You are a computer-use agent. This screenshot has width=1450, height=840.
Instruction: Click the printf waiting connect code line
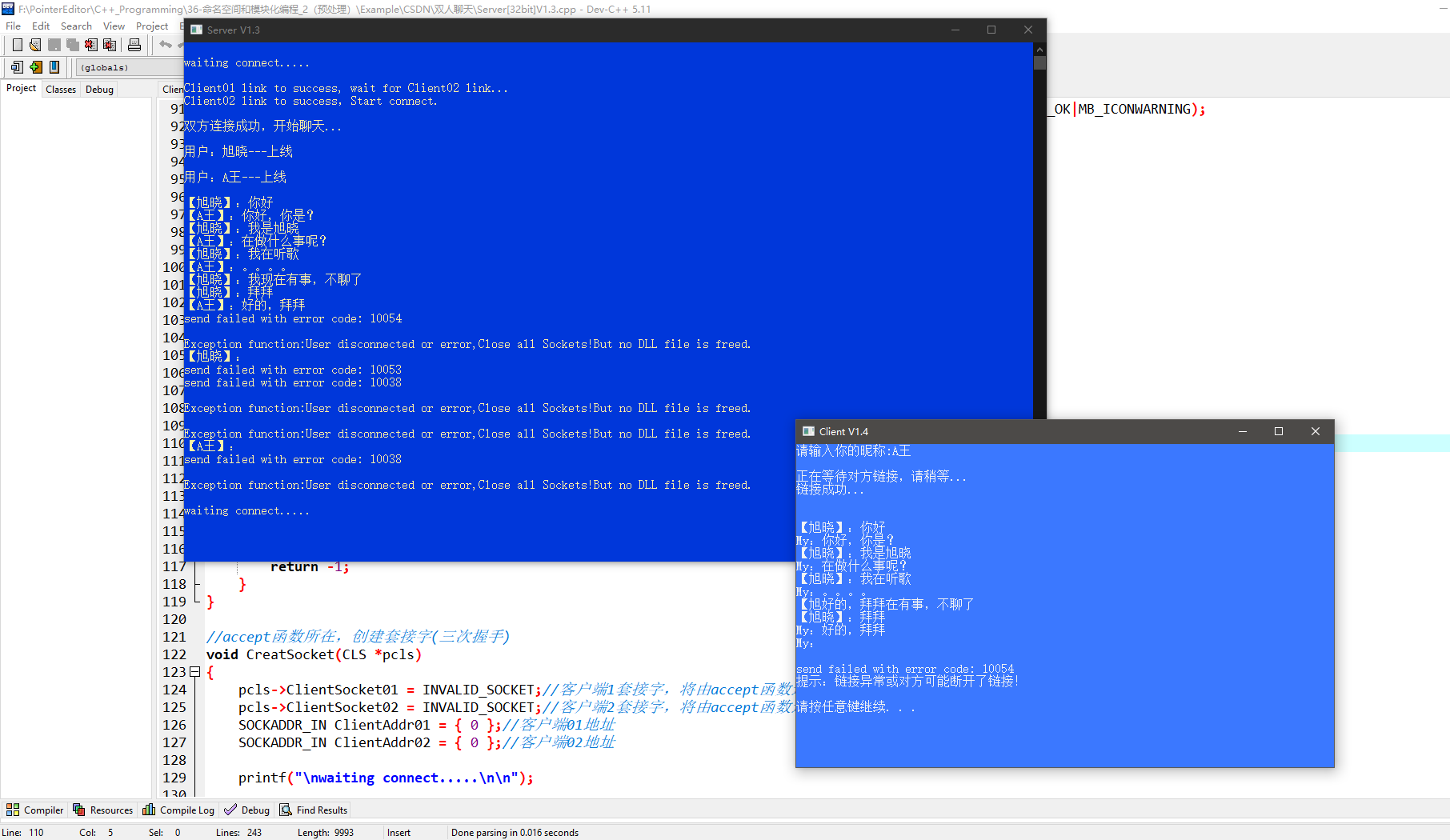click(386, 778)
